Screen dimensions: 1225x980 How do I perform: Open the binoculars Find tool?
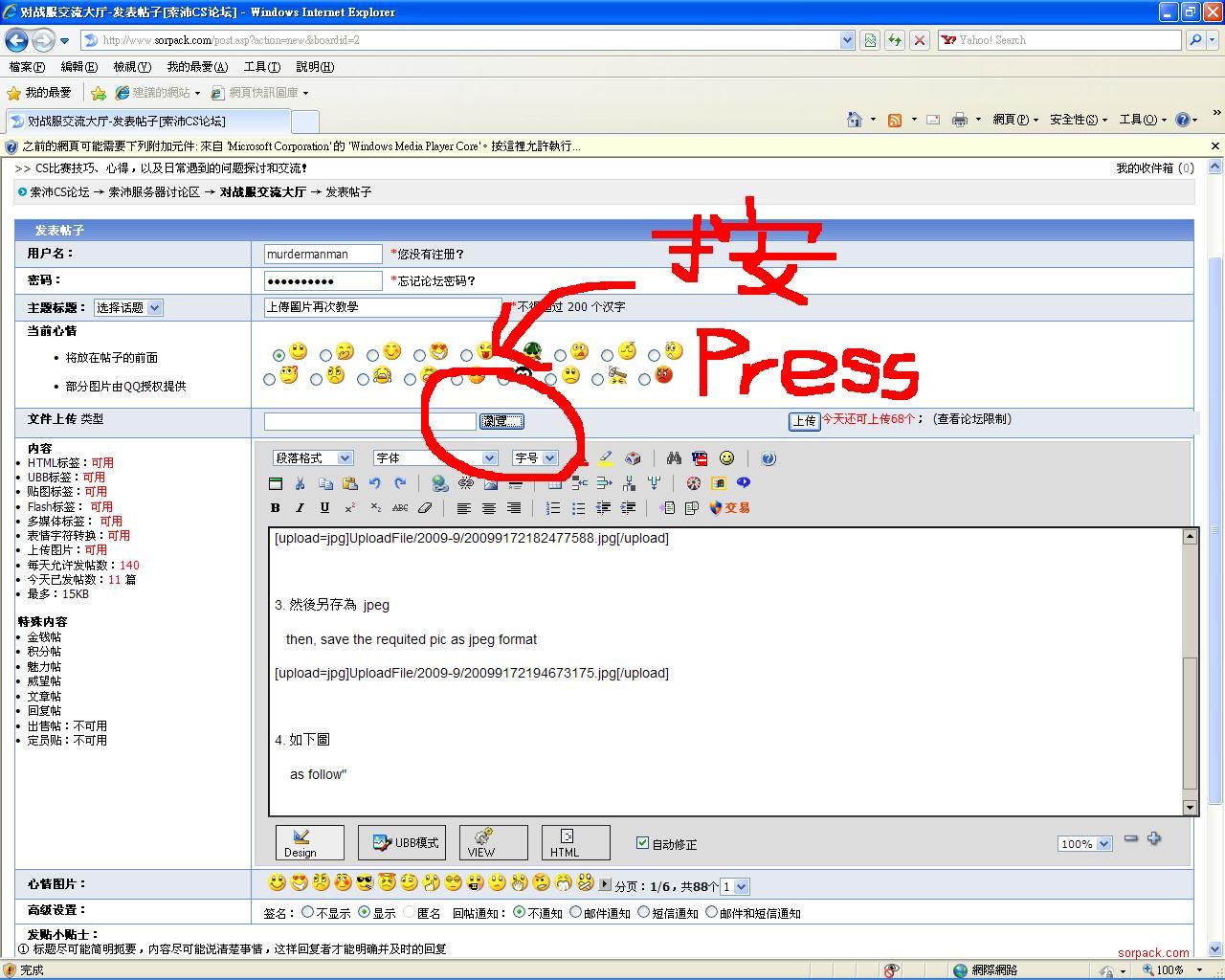pos(674,458)
